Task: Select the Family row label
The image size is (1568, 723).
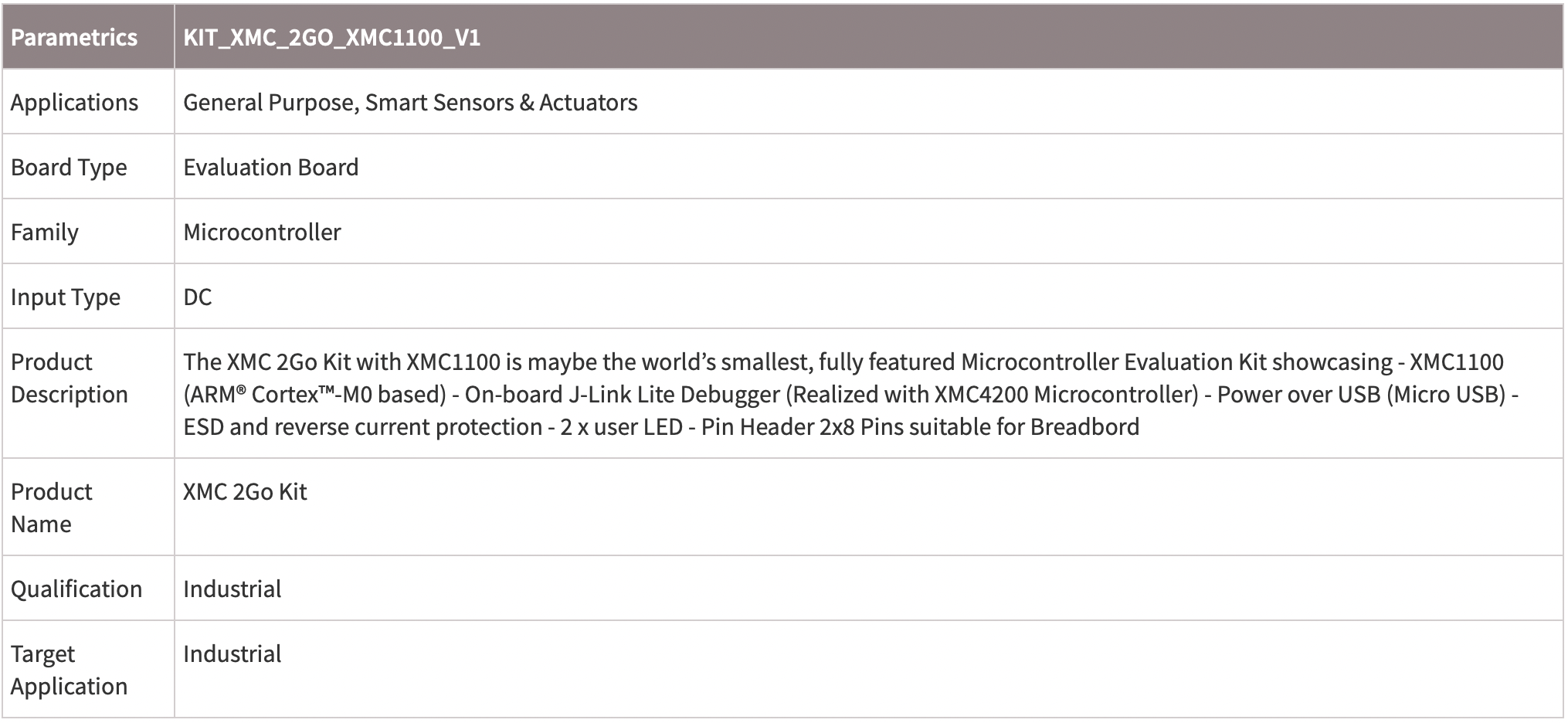Action: coord(45,232)
